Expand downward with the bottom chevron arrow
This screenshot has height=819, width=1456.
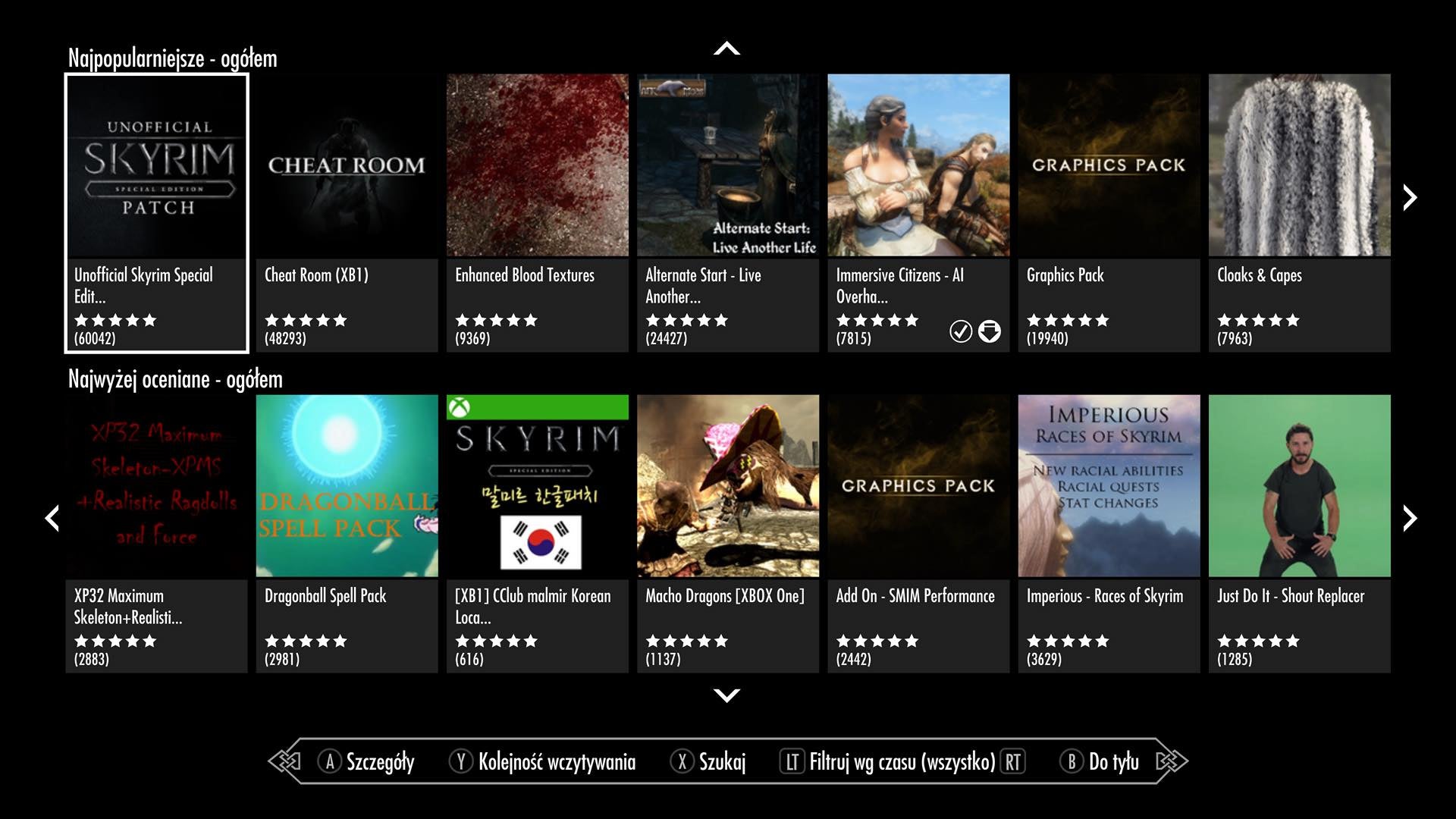pos(726,695)
